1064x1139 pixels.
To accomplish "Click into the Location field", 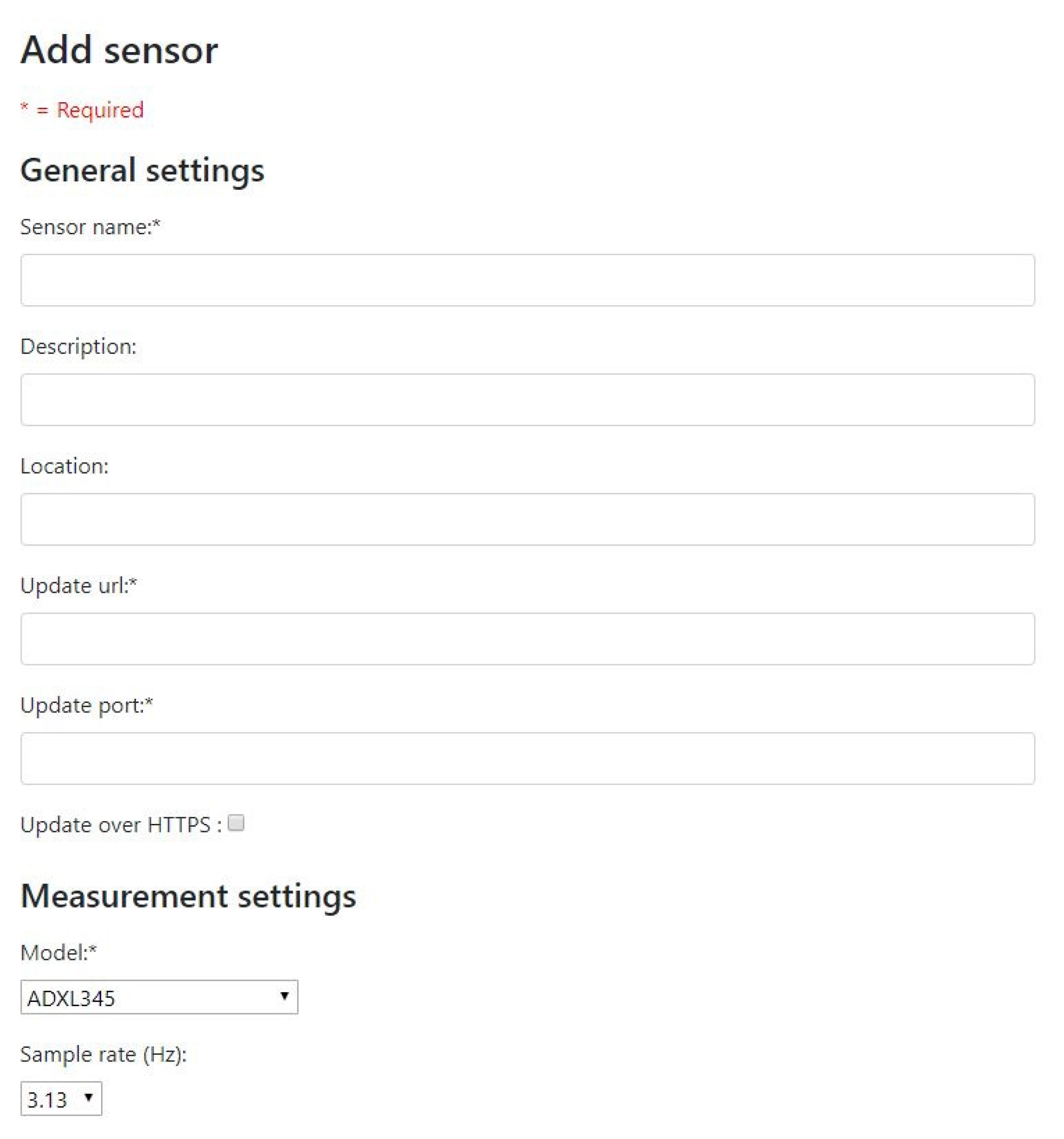I will coord(527,519).
